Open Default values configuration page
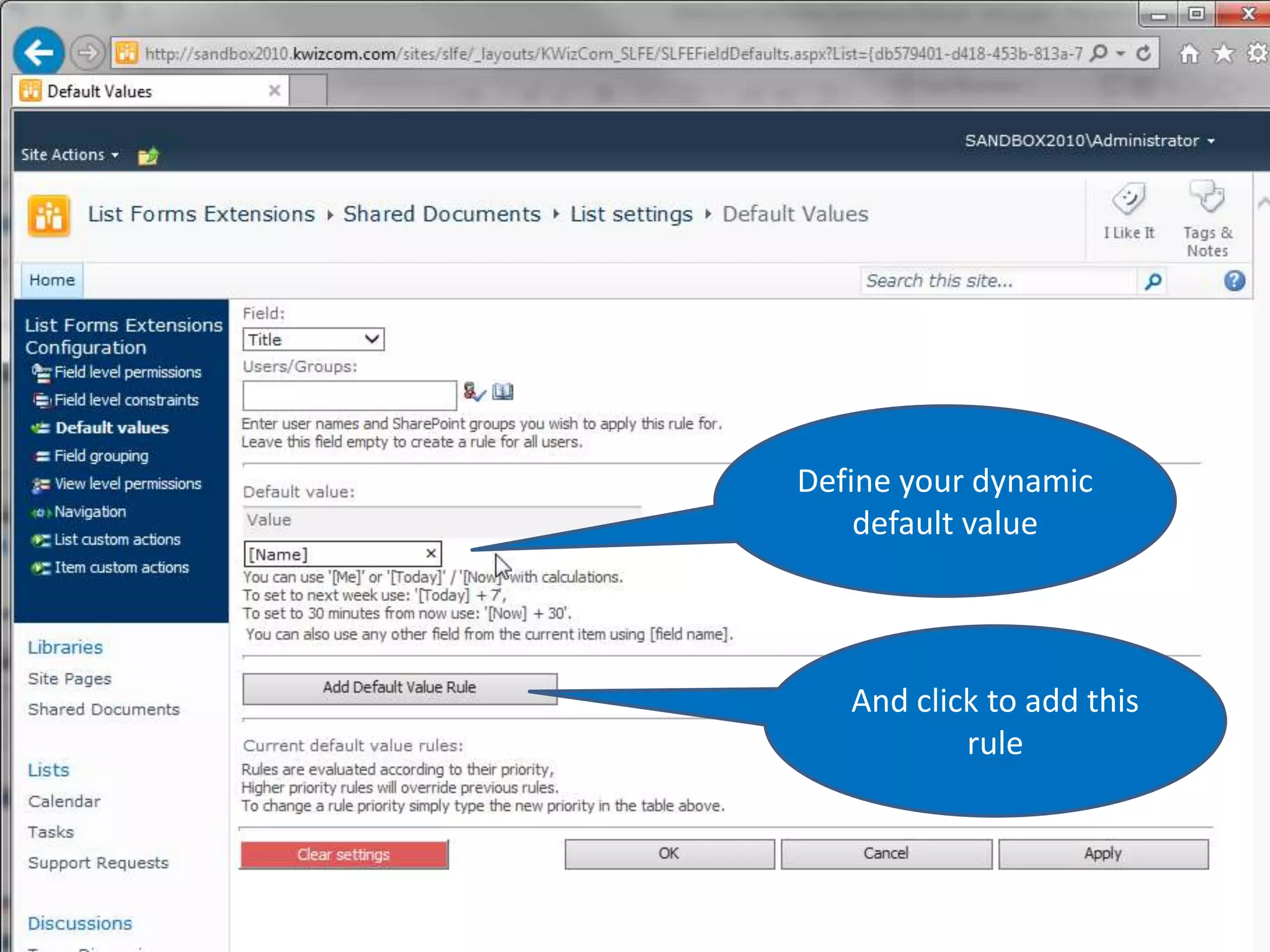1270x952 pixels. point(112,428)
